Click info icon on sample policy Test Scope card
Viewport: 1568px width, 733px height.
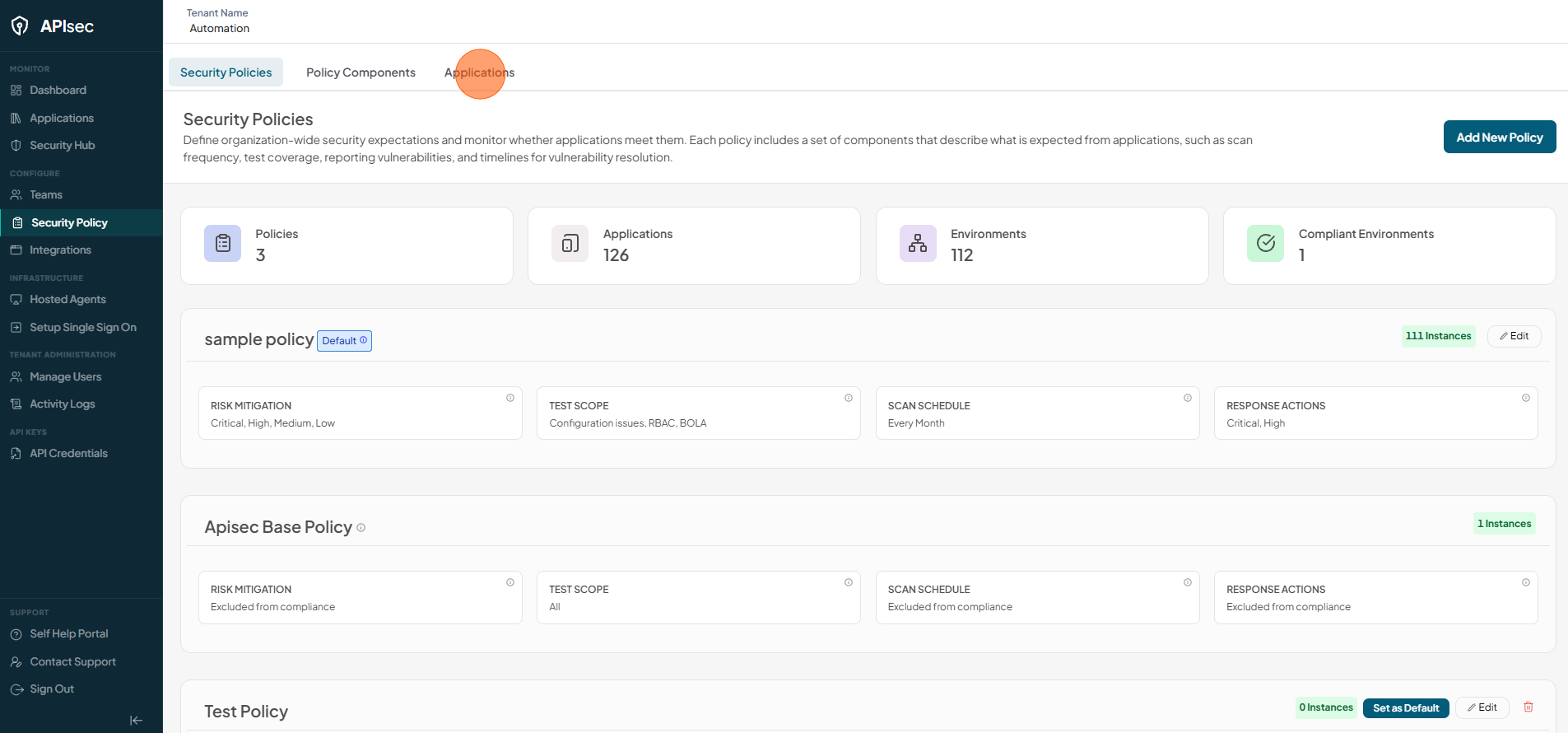pyautogui.click(x=849, y=398)
